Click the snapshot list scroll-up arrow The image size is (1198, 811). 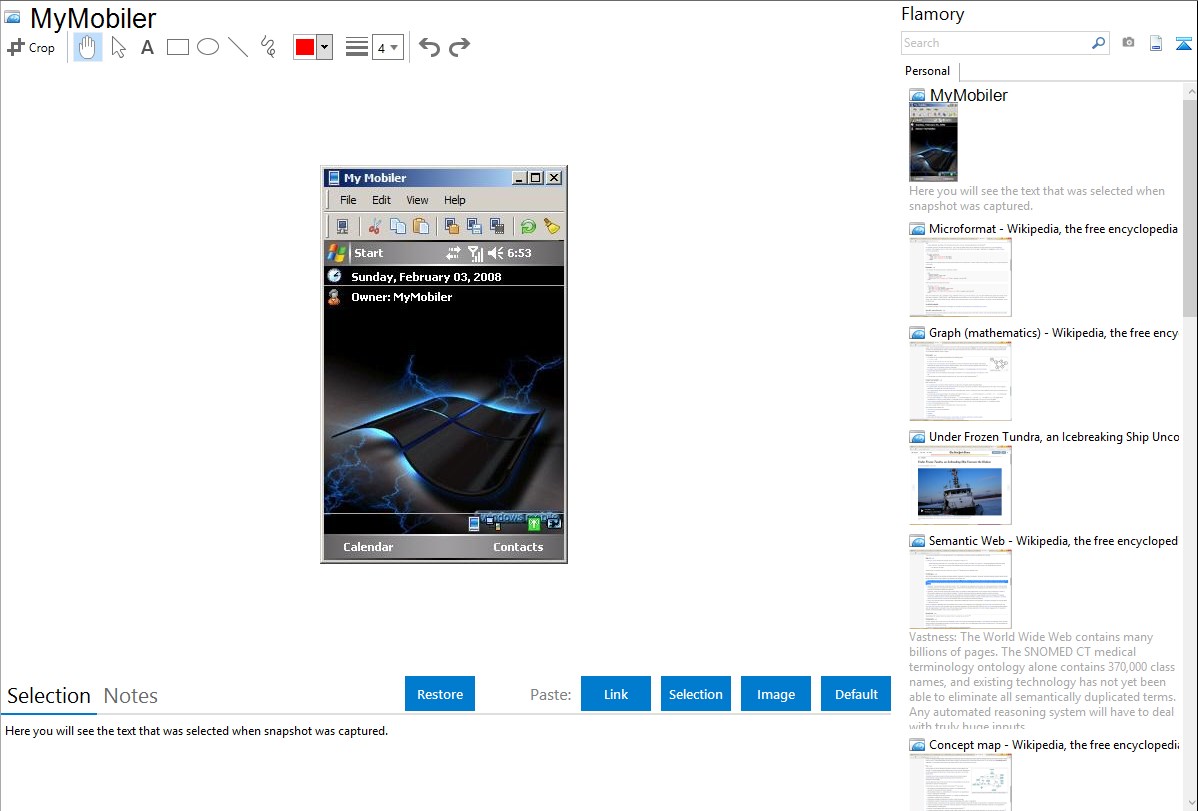tap(1190, 92)
